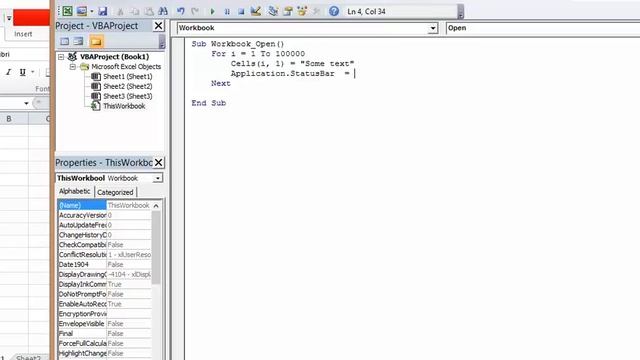Click the AccuracyVersion property row

(104, 215)
